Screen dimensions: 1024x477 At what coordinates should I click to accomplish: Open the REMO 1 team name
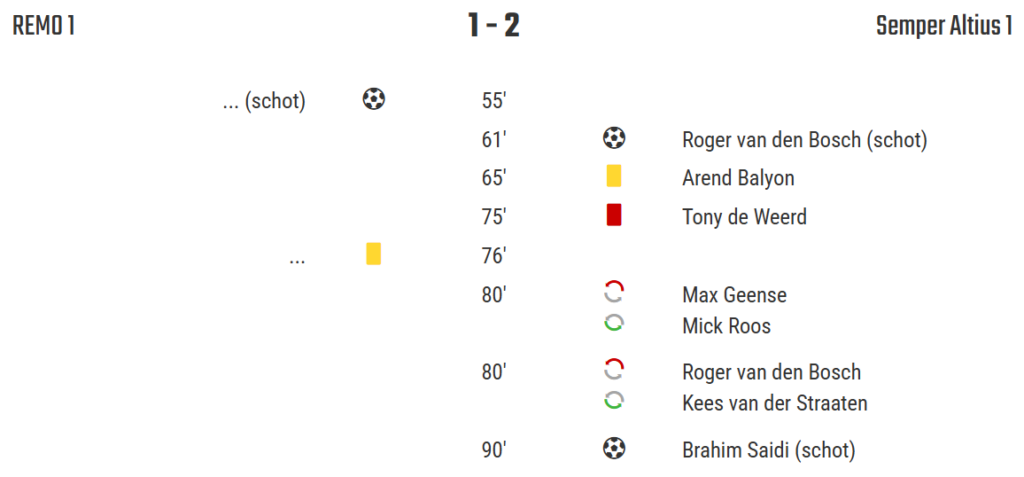click(x=44, y=27)
